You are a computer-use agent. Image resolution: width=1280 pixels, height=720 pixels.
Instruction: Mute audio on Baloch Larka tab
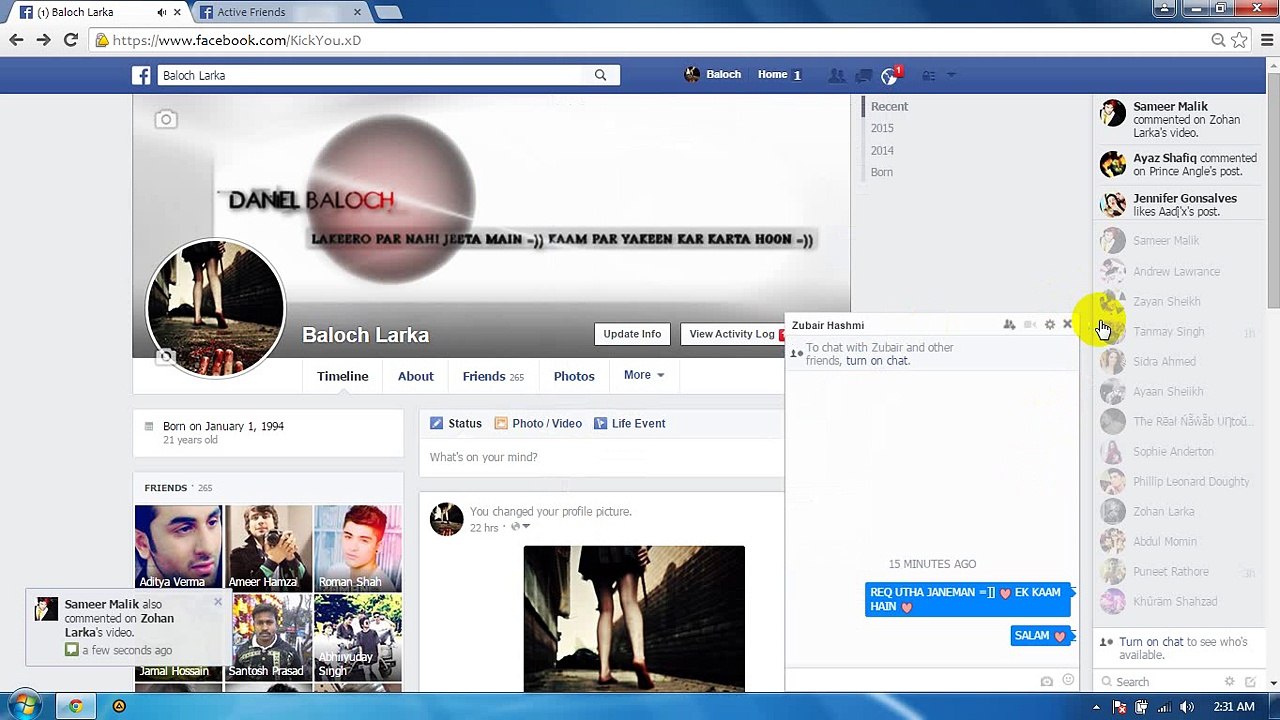(161, 12)
